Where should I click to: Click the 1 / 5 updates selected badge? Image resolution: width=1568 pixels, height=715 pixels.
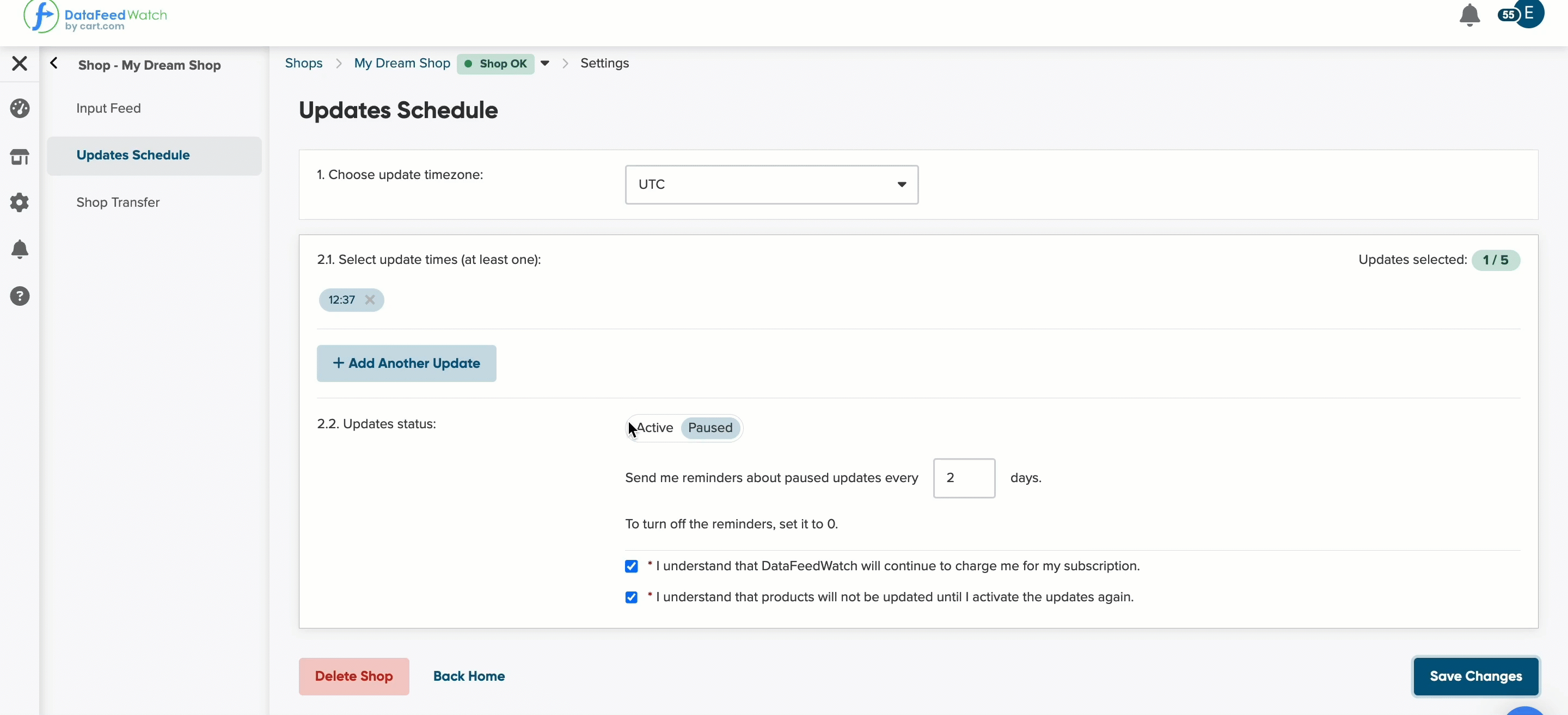click(x=1495, y=261)
